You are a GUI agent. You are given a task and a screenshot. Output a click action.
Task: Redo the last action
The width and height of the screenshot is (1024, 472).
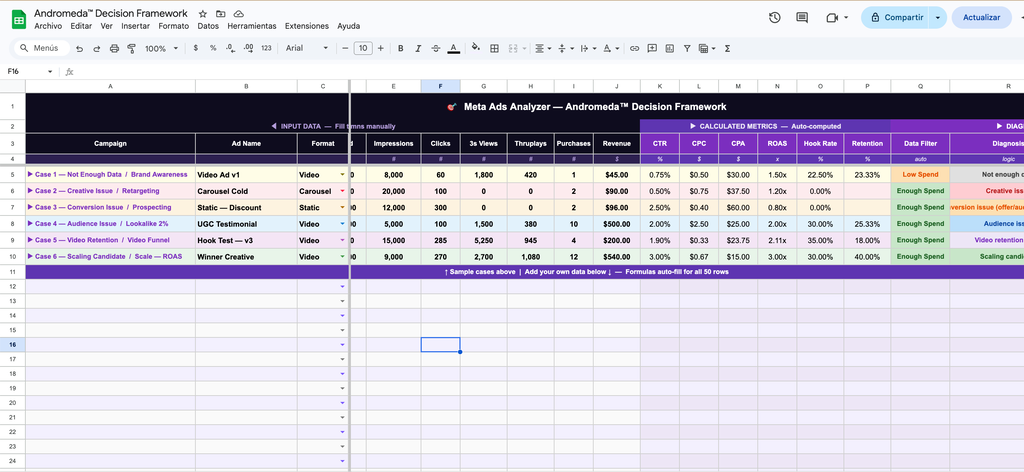coord(97,48)
